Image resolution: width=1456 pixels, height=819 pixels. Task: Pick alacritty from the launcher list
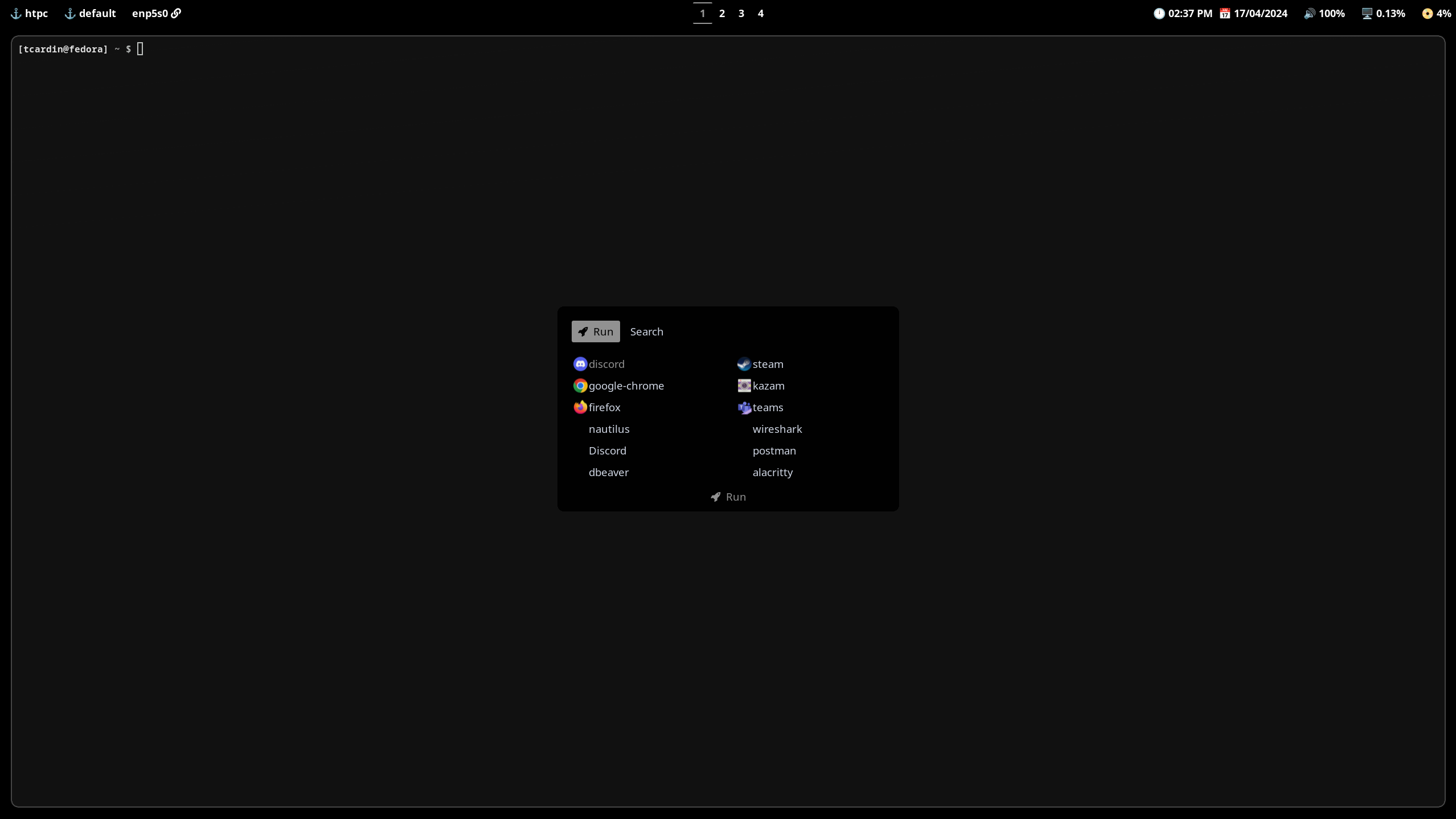pos(772,472)
